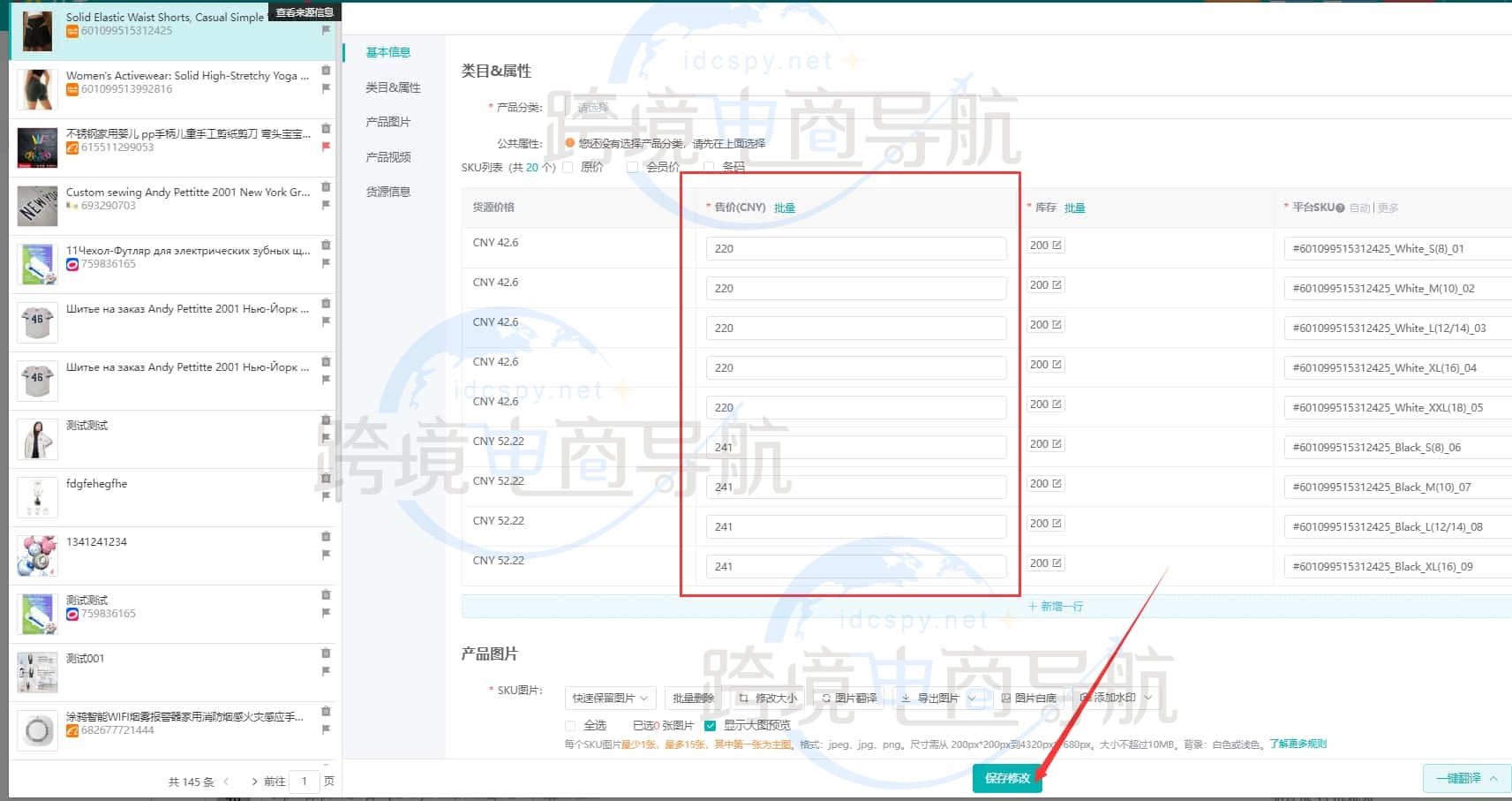Delete the Solid Elastic Waist Shorts product
1512x801 pixels.
(x=326, y=12)
